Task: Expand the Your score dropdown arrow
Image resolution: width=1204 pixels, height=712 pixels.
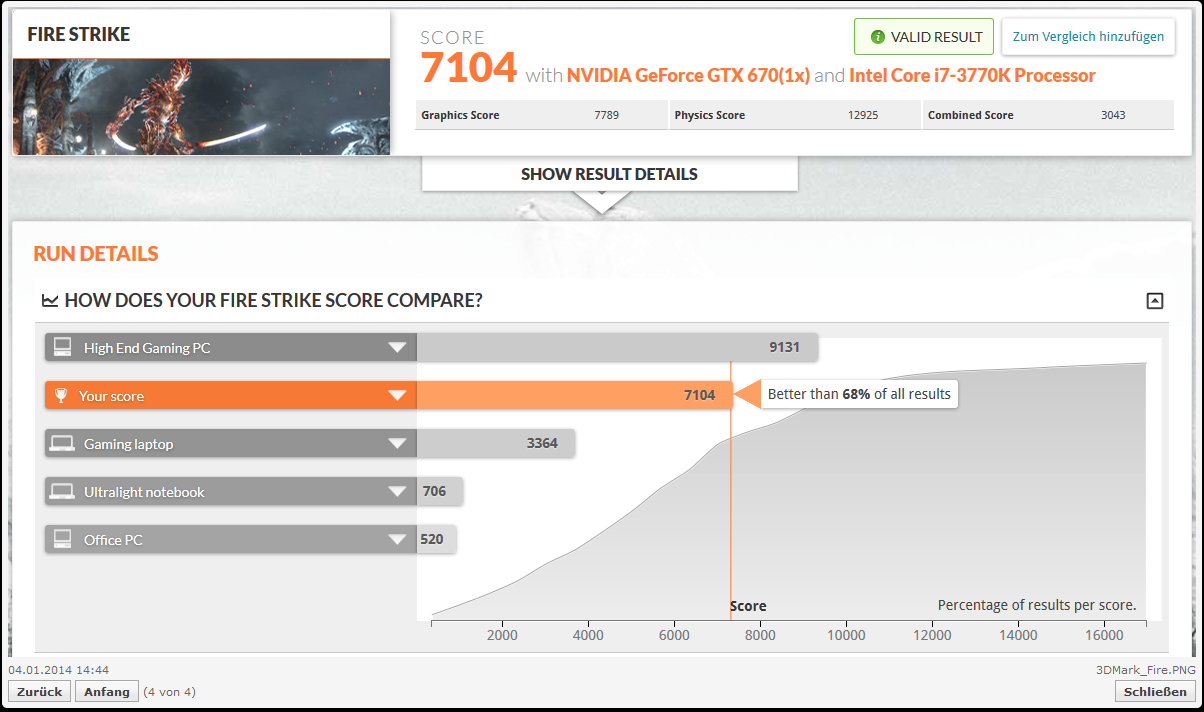Action: coord(398,396)
